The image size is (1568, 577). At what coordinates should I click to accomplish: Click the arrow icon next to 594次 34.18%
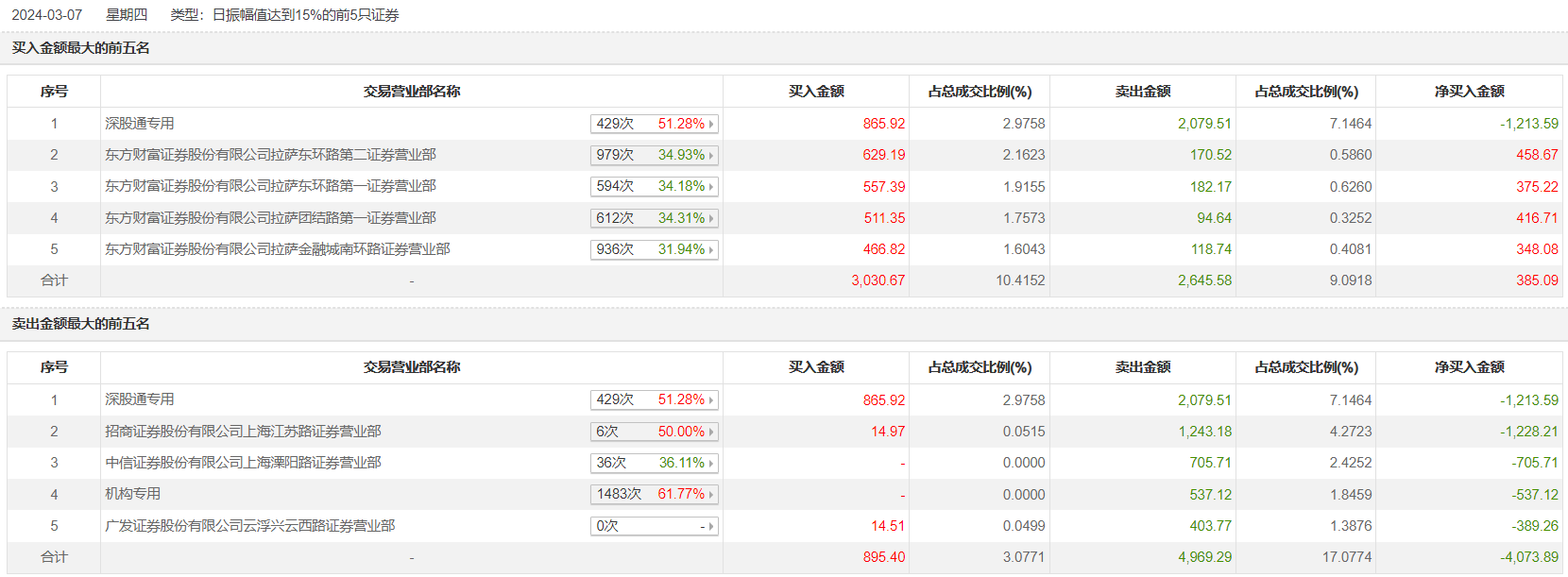tap(711, 187)
